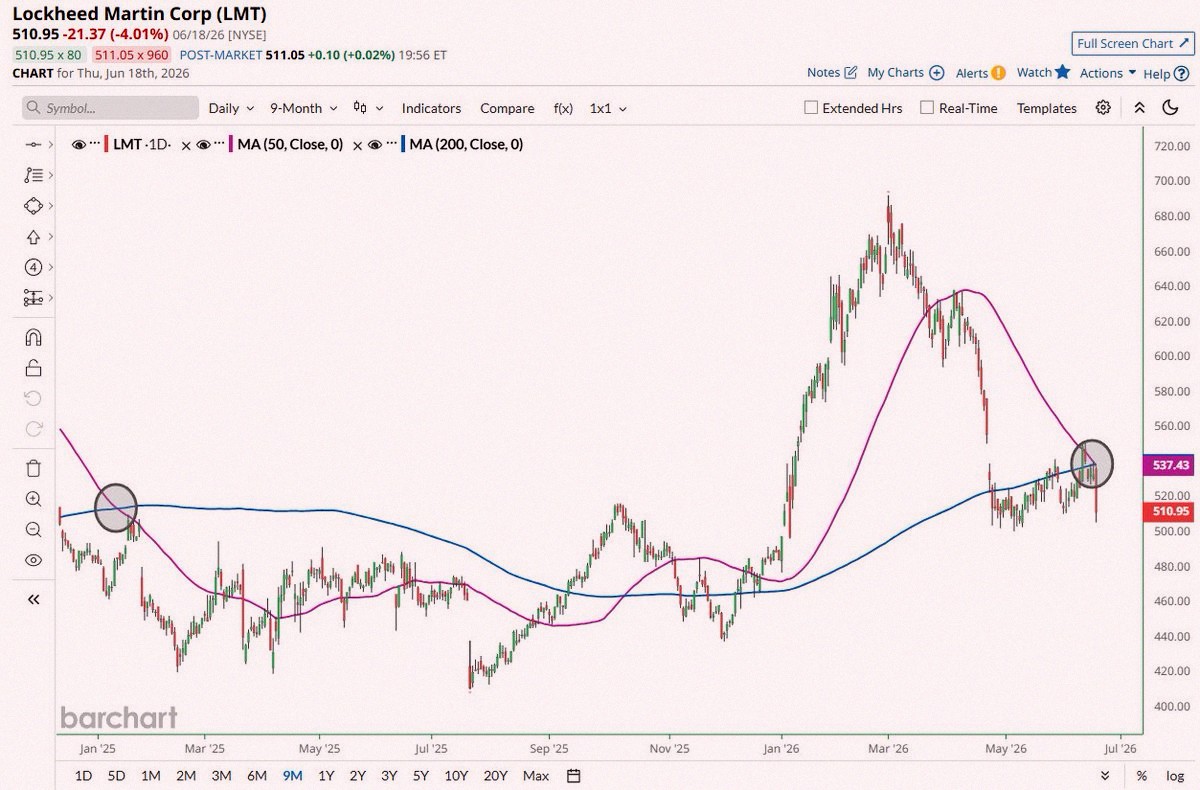Select the 6M range tab
Viewport: 1200px width, 790px height.
tap(257, 776)
